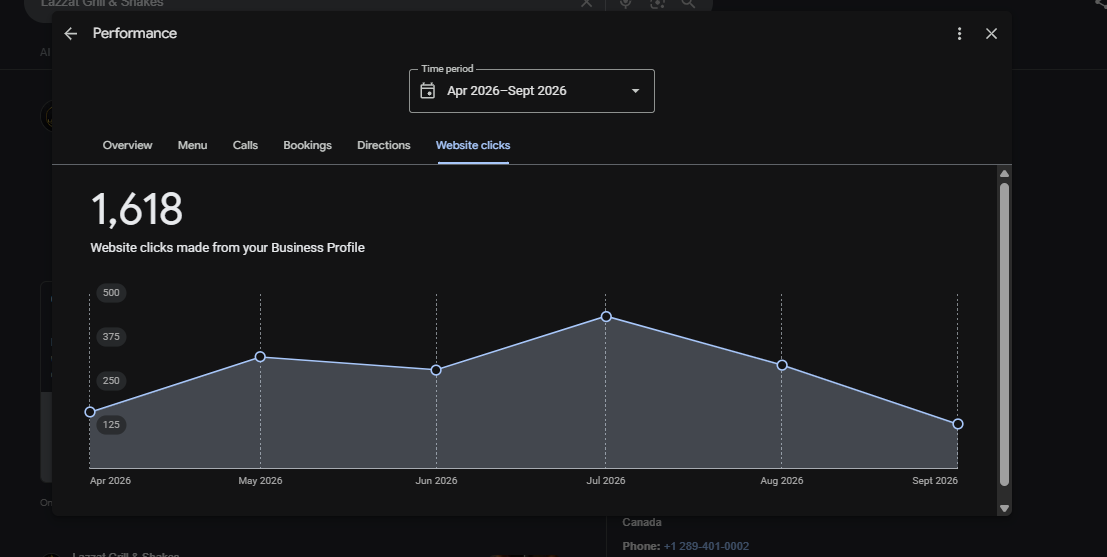The image size is (1107, 557).
Task: Click the Google Lens icon in background search bar
Action: [x=657, y=4]
